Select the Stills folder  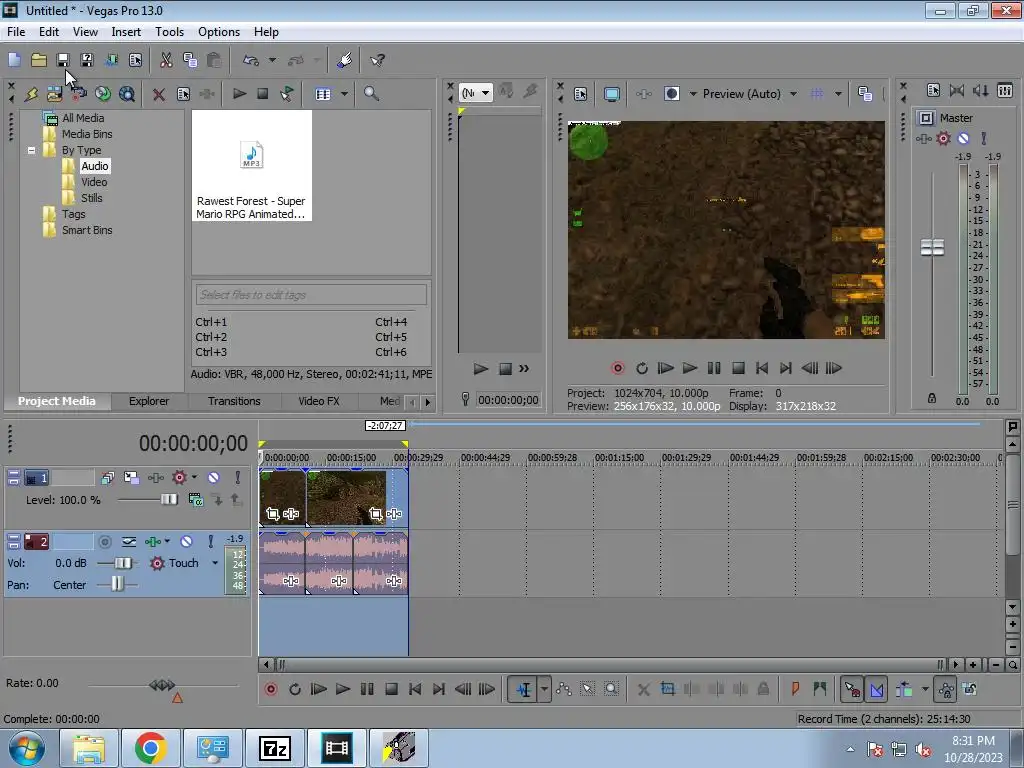point(91,198)
